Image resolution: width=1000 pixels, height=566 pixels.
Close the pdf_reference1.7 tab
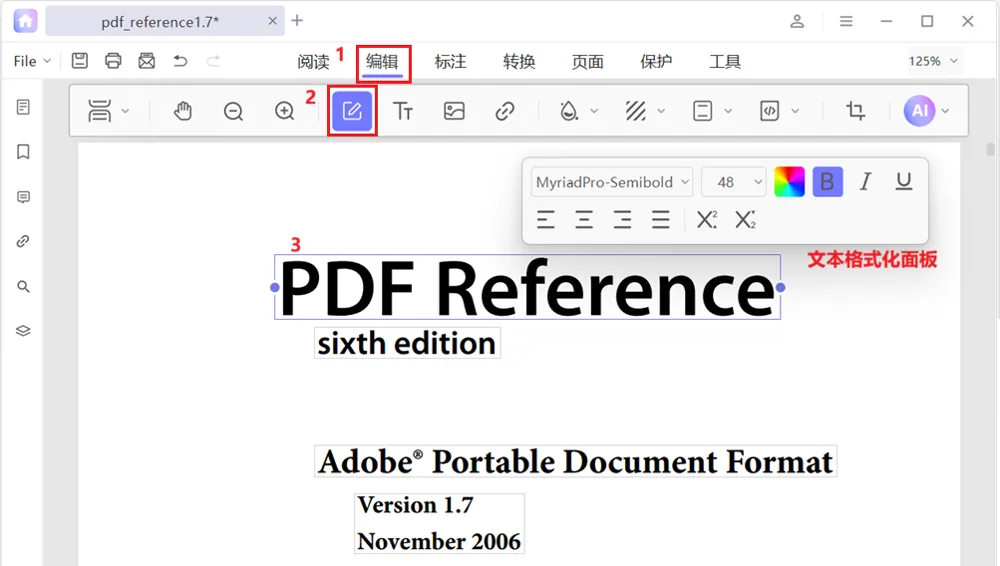tap(272, 21)
